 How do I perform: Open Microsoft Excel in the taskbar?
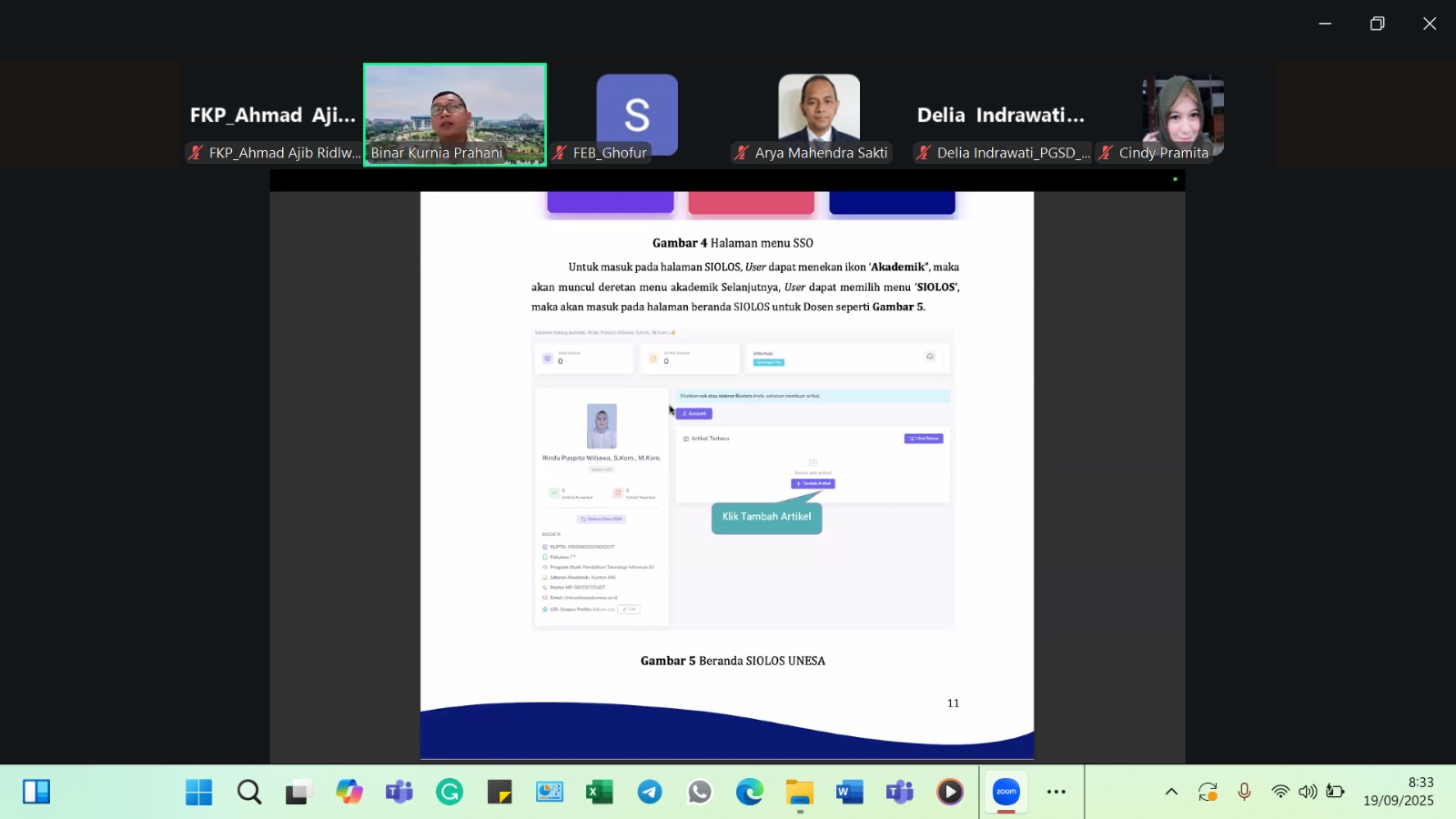coord(599,792)
